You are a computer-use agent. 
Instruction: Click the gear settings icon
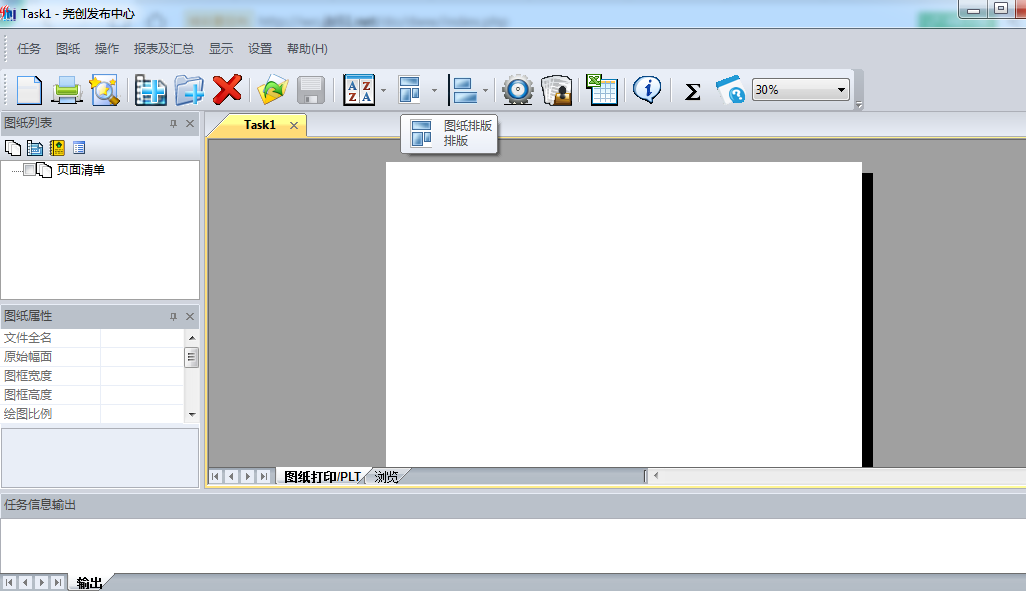pyautogui.click(x=517, y=90)
